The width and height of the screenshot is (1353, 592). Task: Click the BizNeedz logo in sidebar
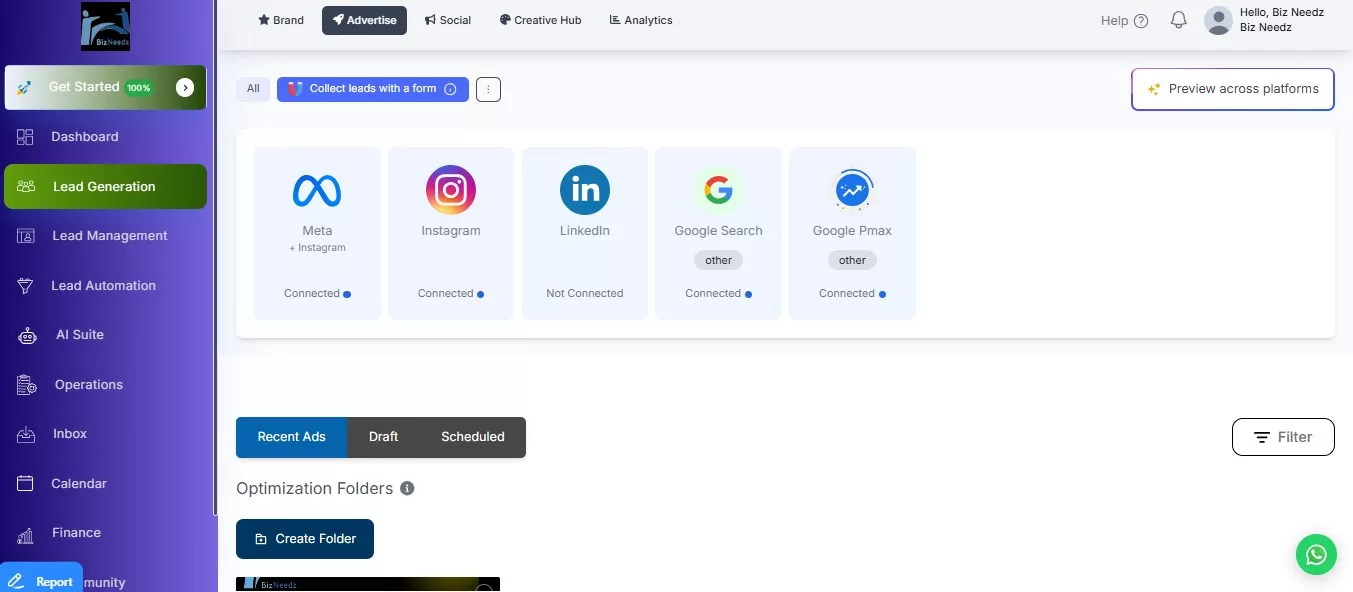click(105, 27)
